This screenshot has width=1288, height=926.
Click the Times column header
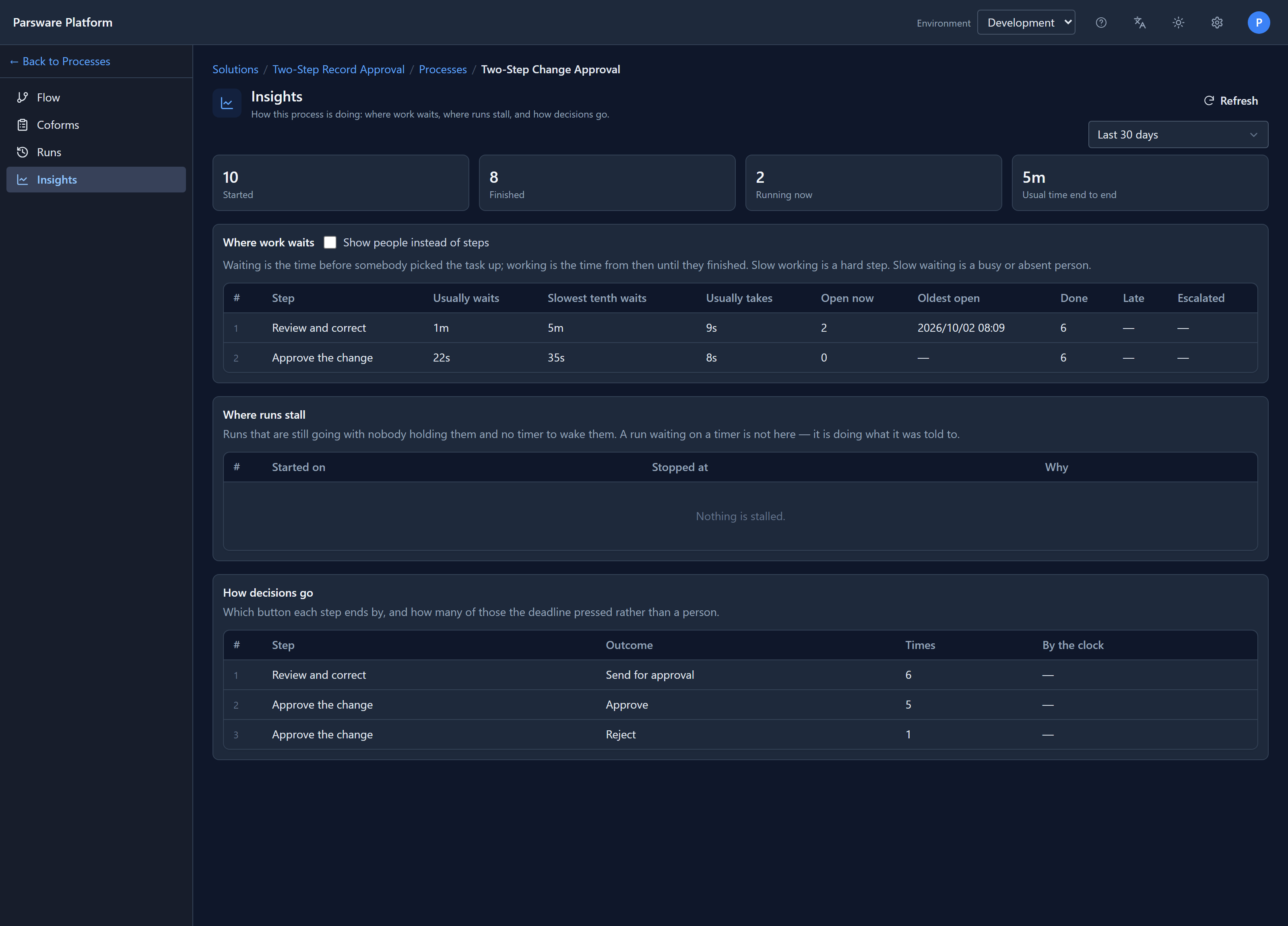(x=920, y=645)
